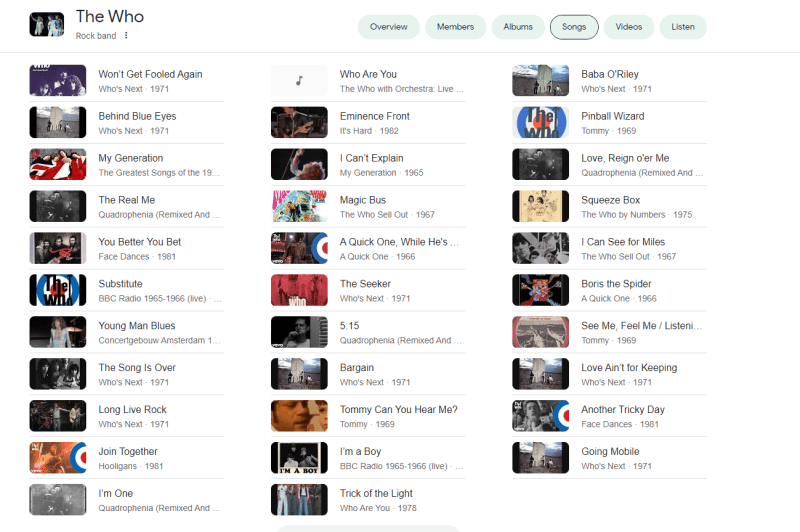Open Going Mobile song

coord(610,451)
